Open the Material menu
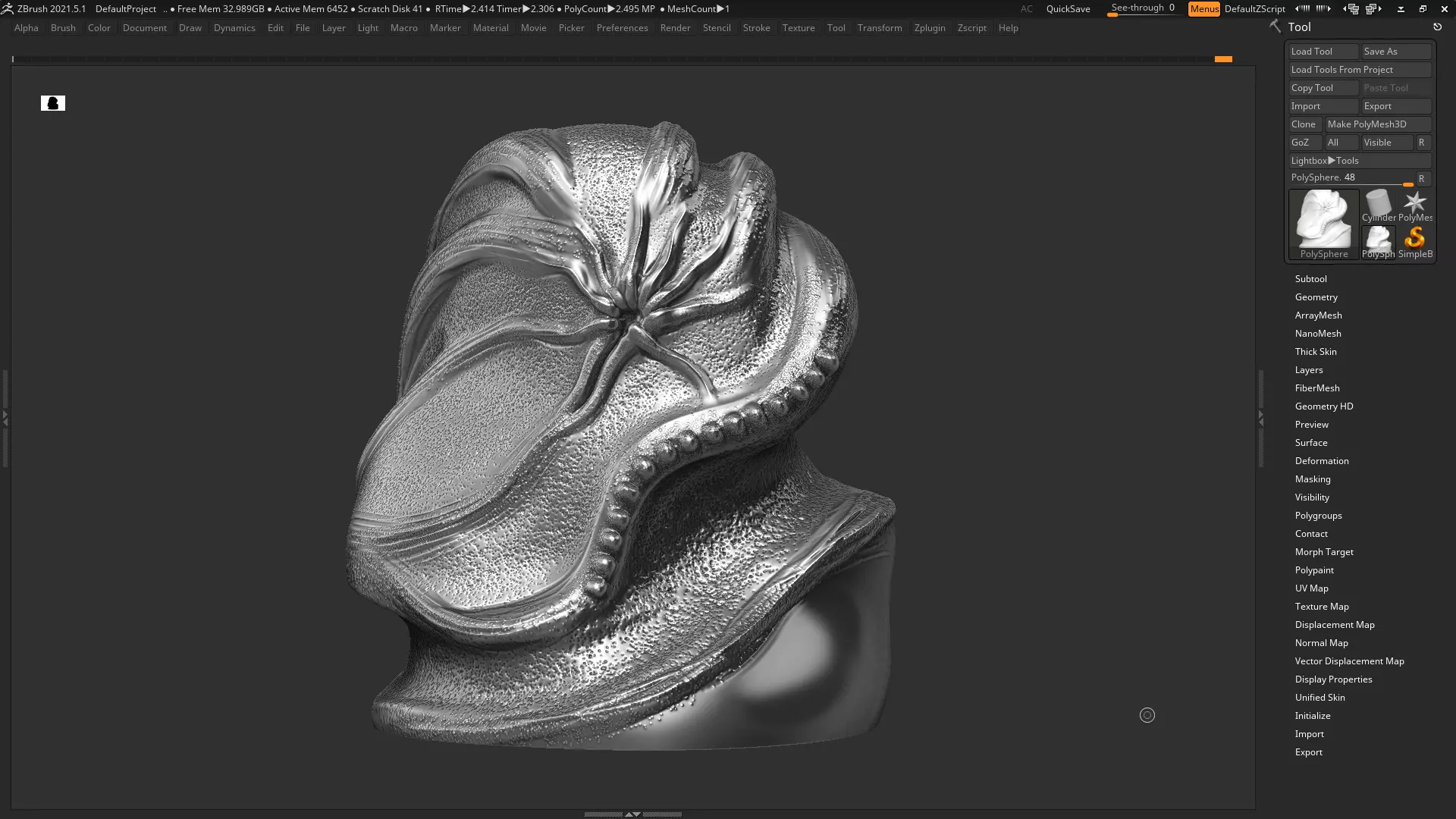This screenshot has width=1456, height=819. pos(491,28)
